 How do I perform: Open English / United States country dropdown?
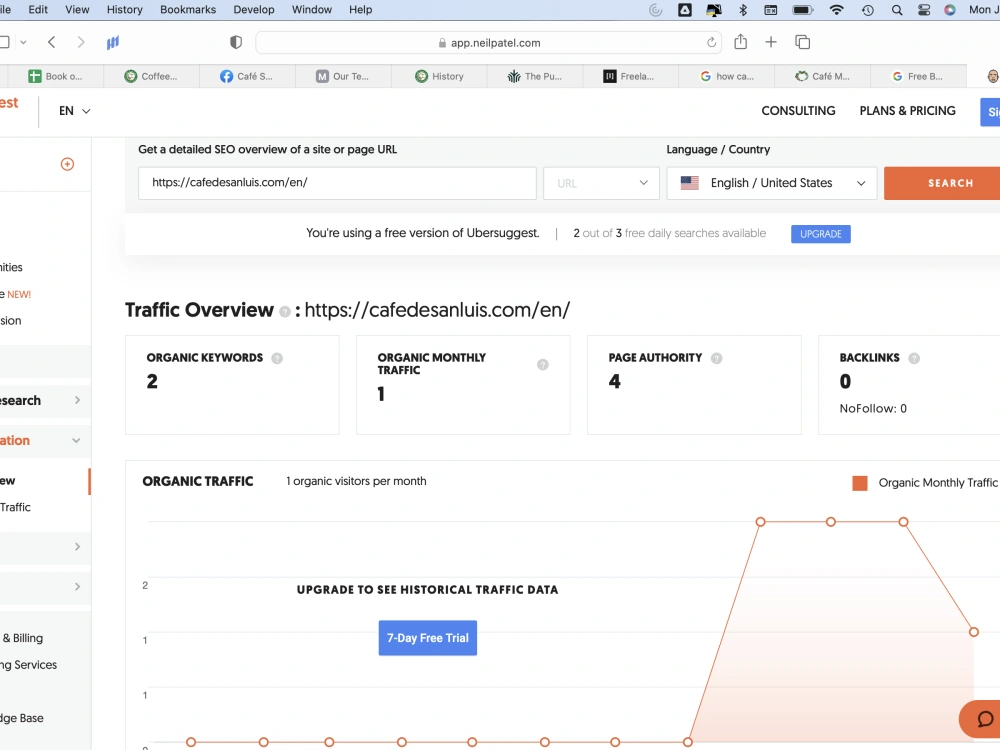point(772,183)
